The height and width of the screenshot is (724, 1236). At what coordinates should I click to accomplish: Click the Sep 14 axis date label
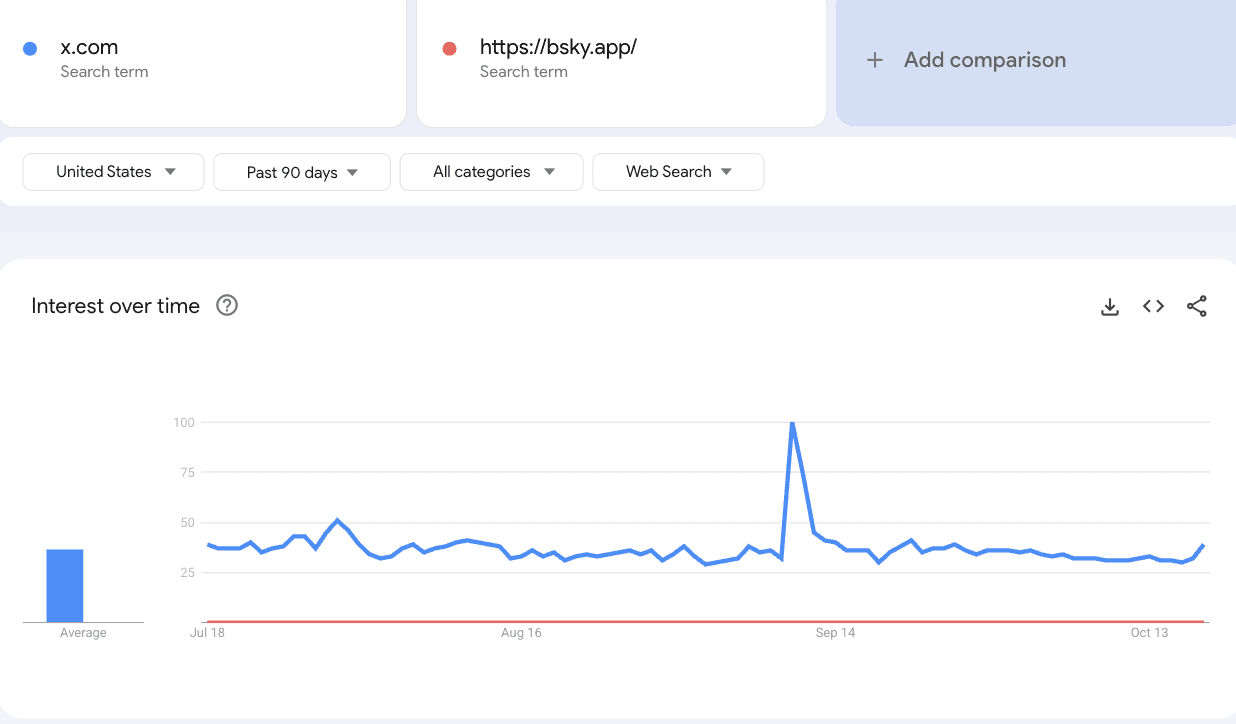pyautogui.click(x=835, y=633)
